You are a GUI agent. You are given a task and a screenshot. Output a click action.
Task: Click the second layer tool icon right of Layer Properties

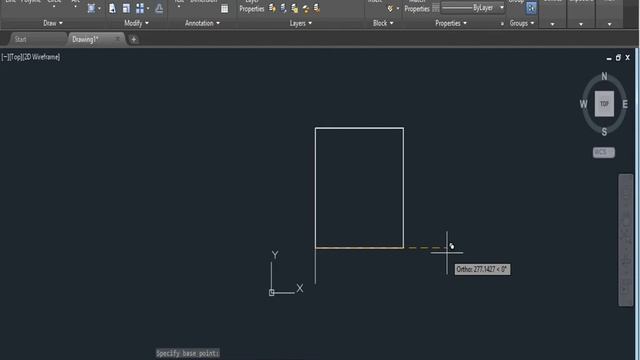(283, 8)
